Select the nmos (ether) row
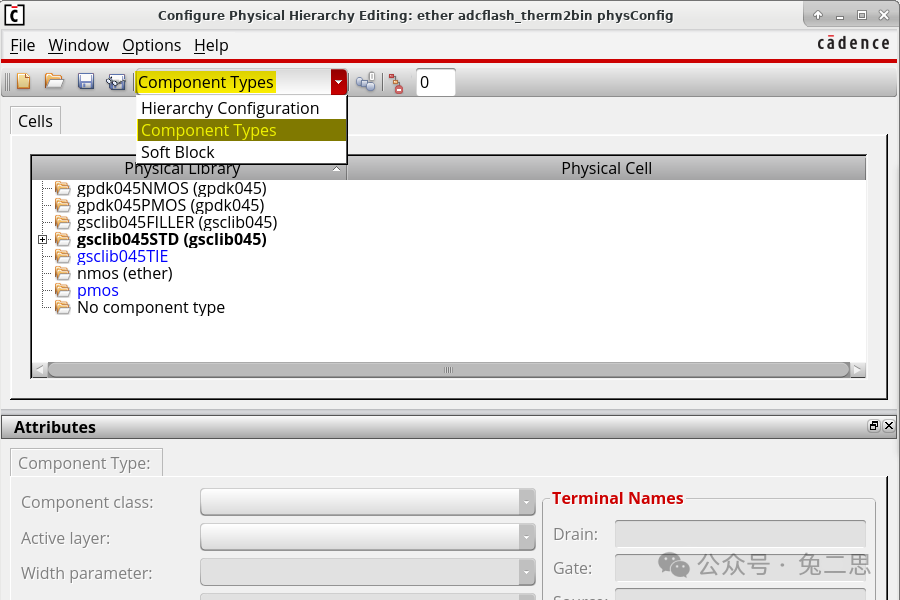The image size is (900, 600). click(125, 273)
